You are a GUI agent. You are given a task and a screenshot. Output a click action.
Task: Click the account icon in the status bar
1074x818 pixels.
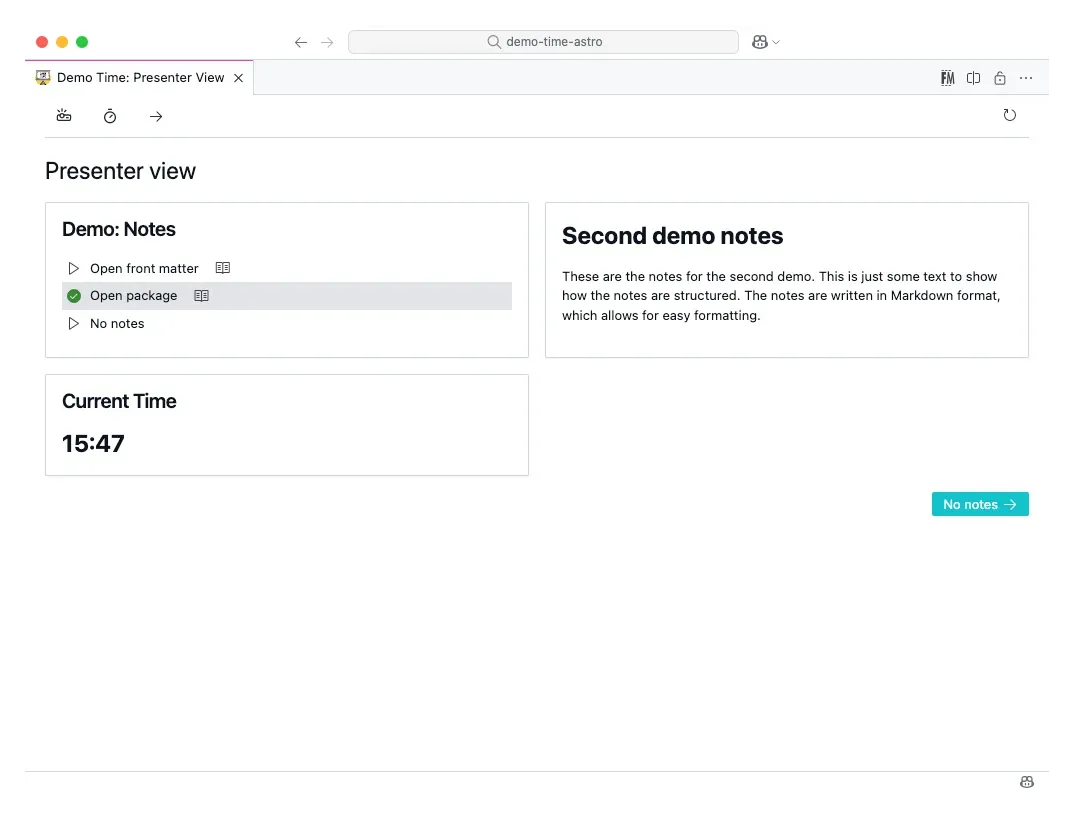(1026, 781)
